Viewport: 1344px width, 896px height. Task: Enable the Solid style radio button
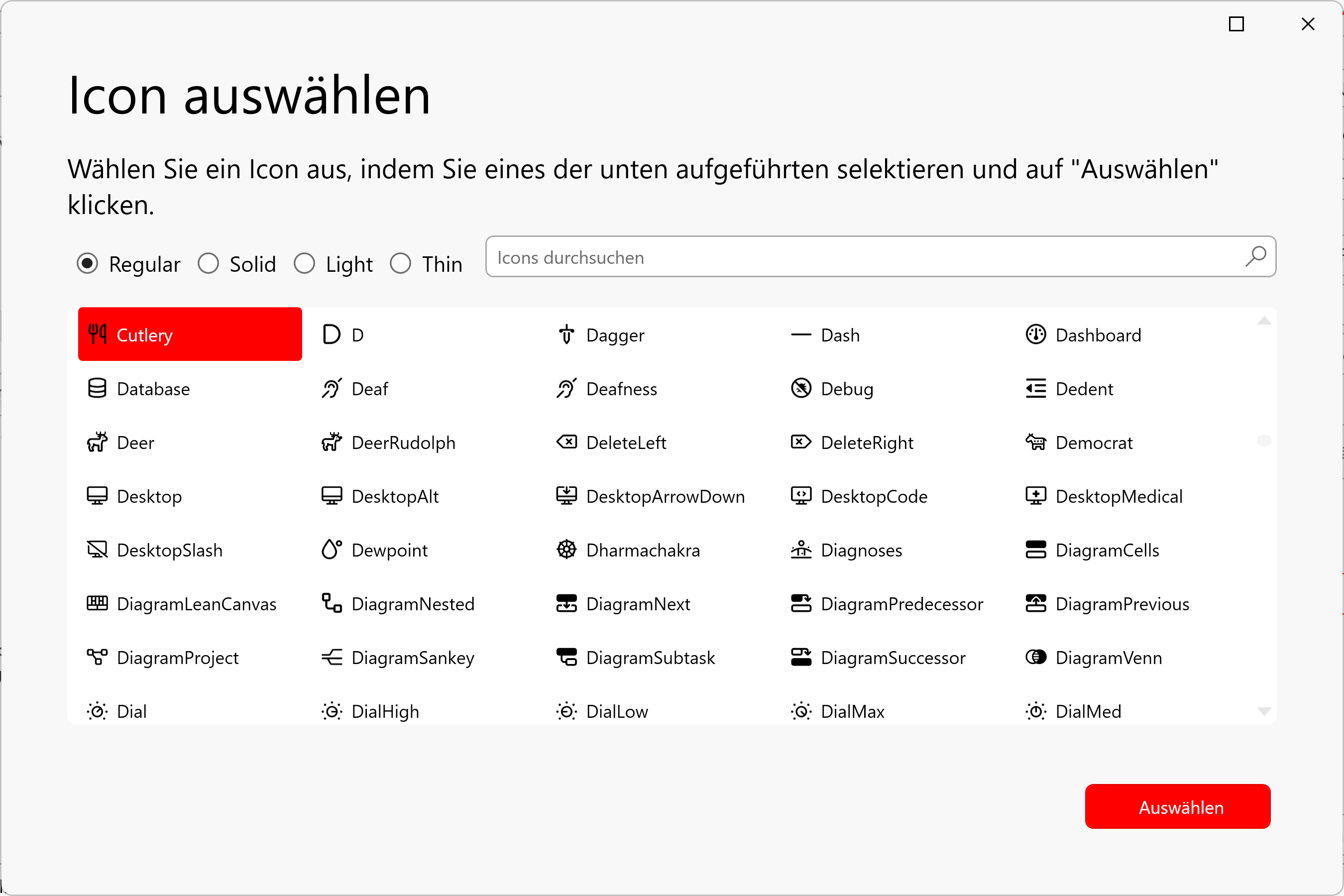tap(209, 263)
